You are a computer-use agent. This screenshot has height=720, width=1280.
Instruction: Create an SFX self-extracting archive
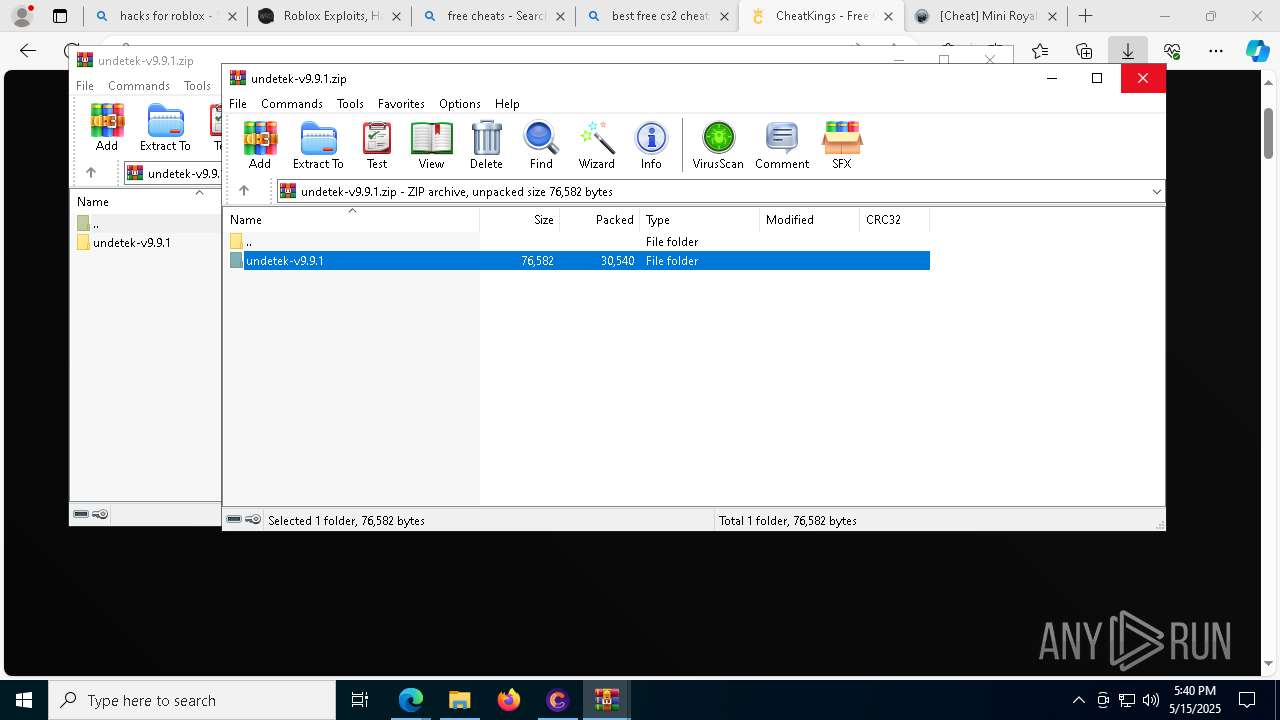tap(842, 145)
